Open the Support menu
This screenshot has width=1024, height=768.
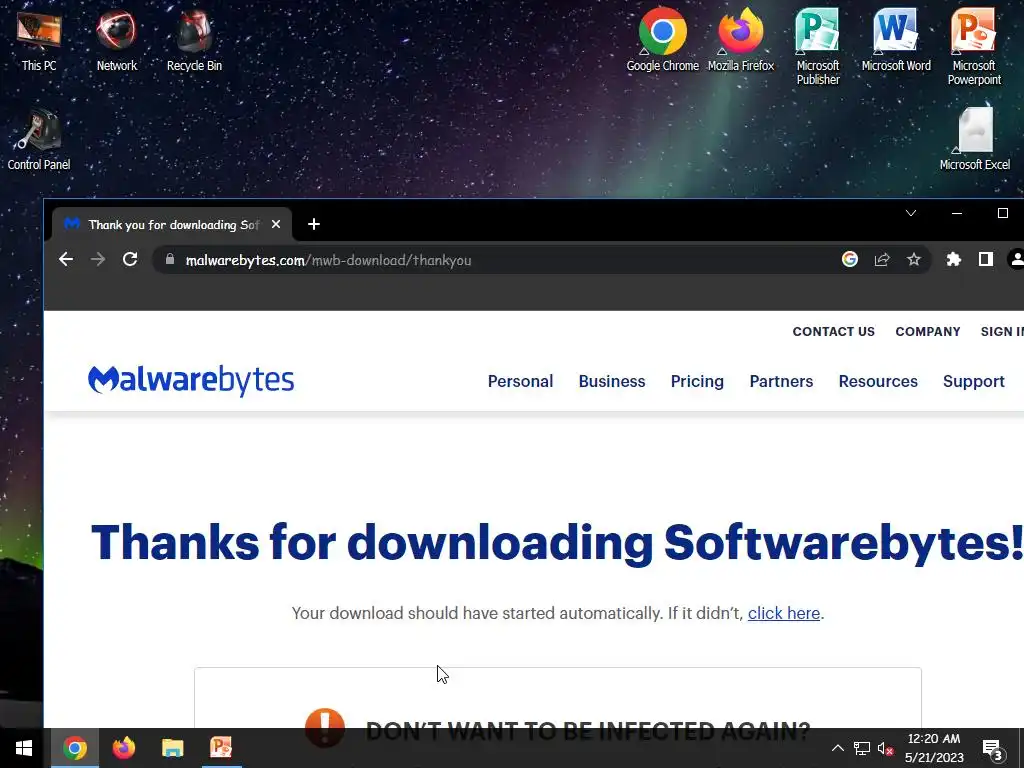tap(973, 381)
